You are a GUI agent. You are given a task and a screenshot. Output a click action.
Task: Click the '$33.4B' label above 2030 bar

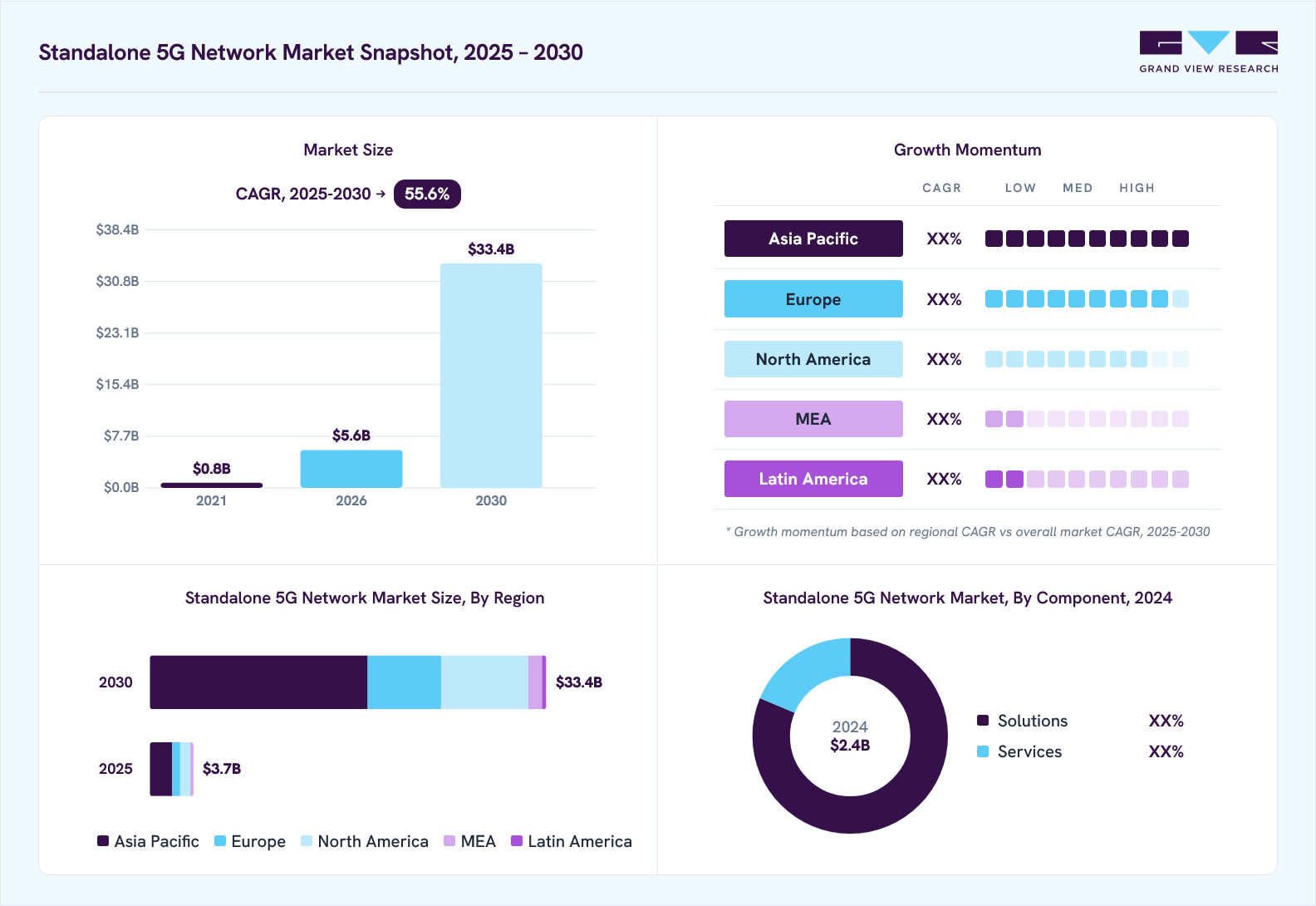point(491,249)
